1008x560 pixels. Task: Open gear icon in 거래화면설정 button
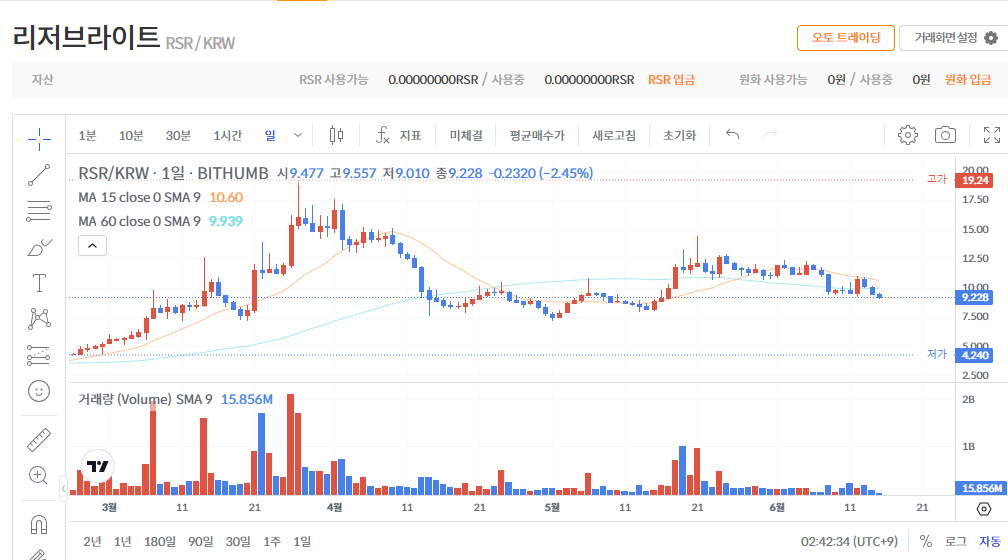(991, 38)
